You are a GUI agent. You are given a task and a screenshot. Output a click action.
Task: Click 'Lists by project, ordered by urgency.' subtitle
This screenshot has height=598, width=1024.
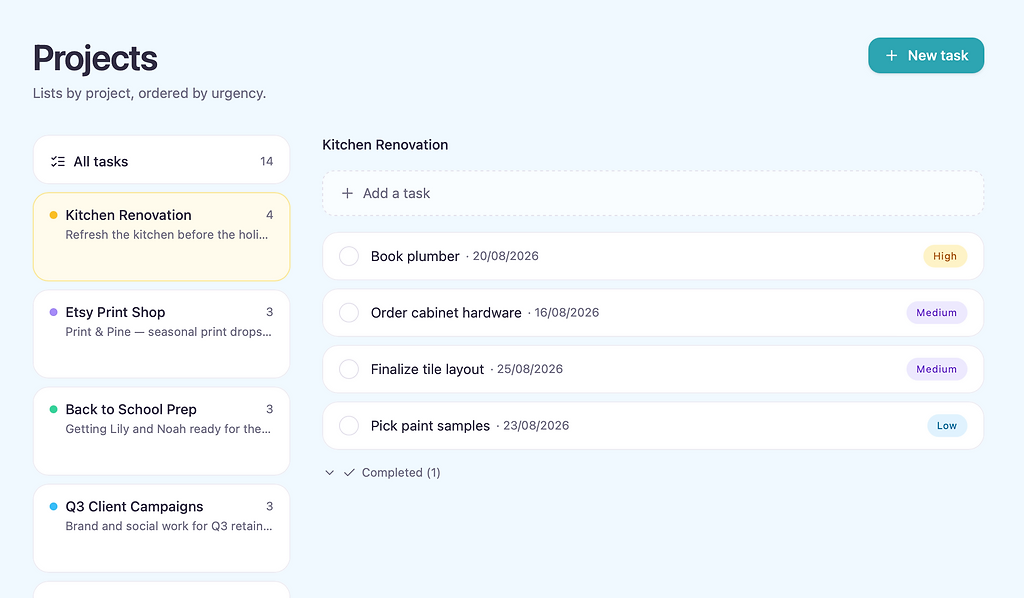pyautogui.click(x=150, y=93)
